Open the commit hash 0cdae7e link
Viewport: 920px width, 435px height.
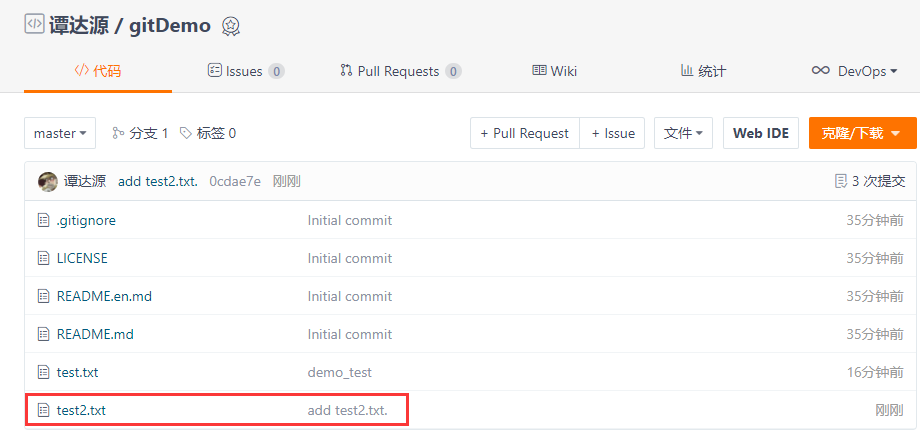pos(235,181)
